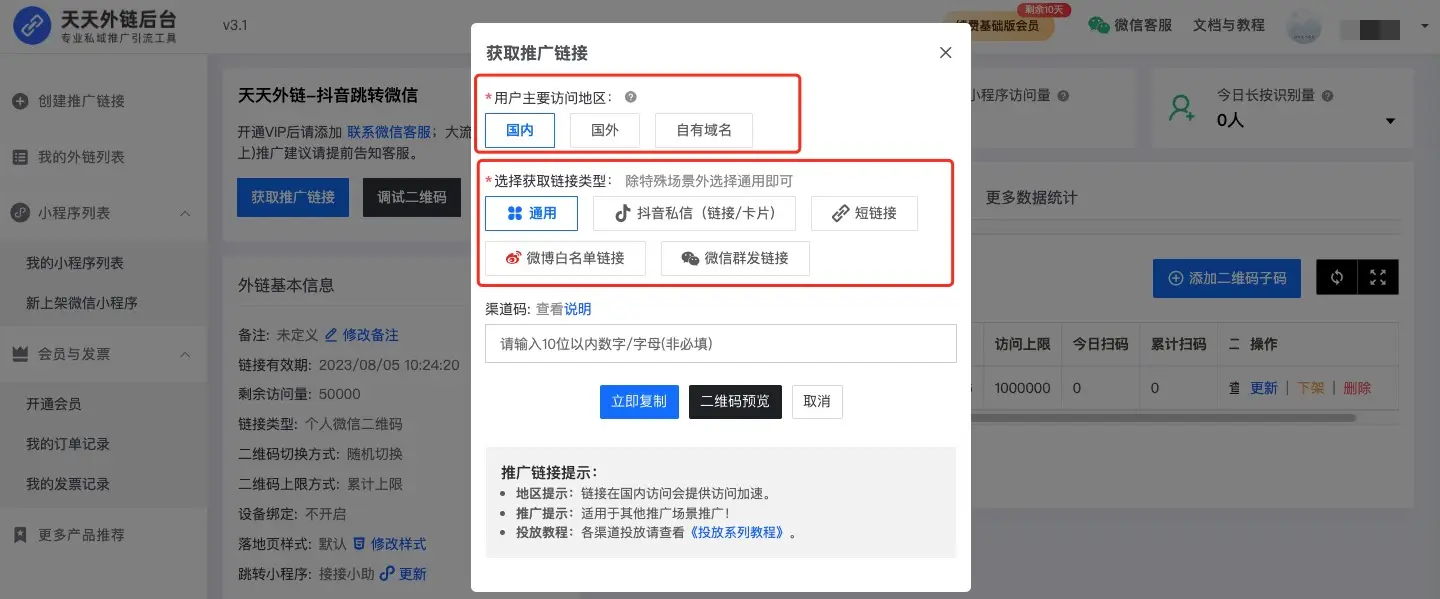Image resolution: width=1440 pixels, height=599 pixels.
Task: Click the 删除 link in the table row
Action: (x=1357, y=388)
